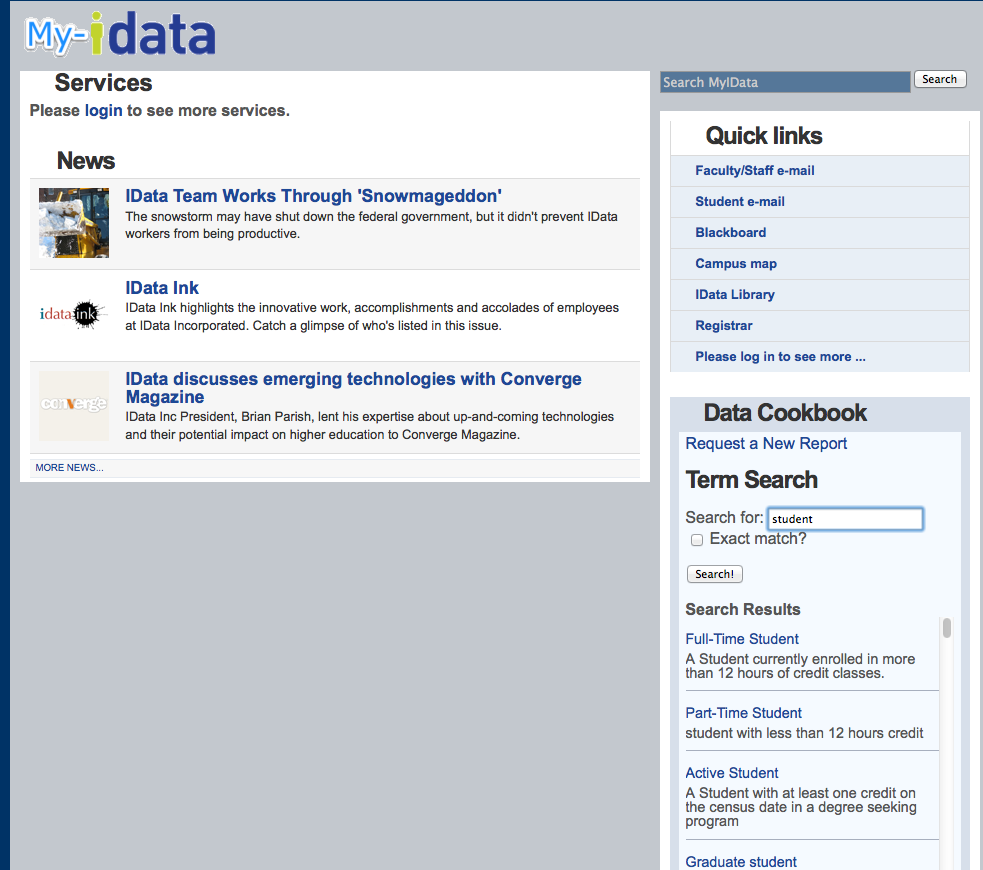Click 'student with less than 12 hours credit' text
The height and width of the screenshot is (870, 983).
click(804, 733)
